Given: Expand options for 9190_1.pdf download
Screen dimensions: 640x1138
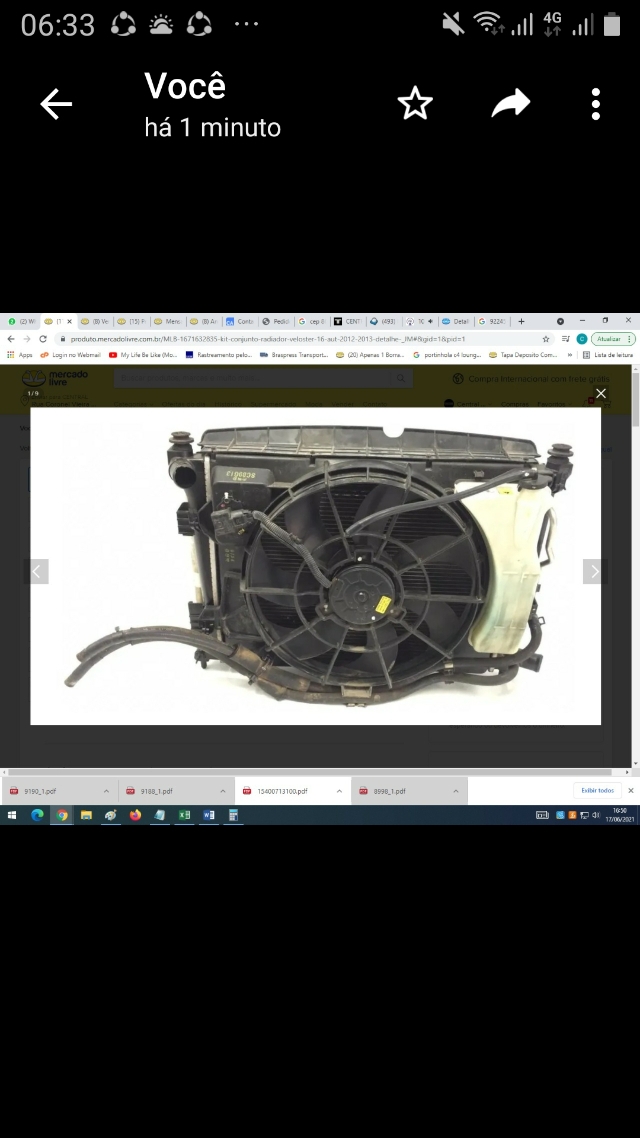Looking at the screenshot, I should pyautogui.click(x=105, y=791).
